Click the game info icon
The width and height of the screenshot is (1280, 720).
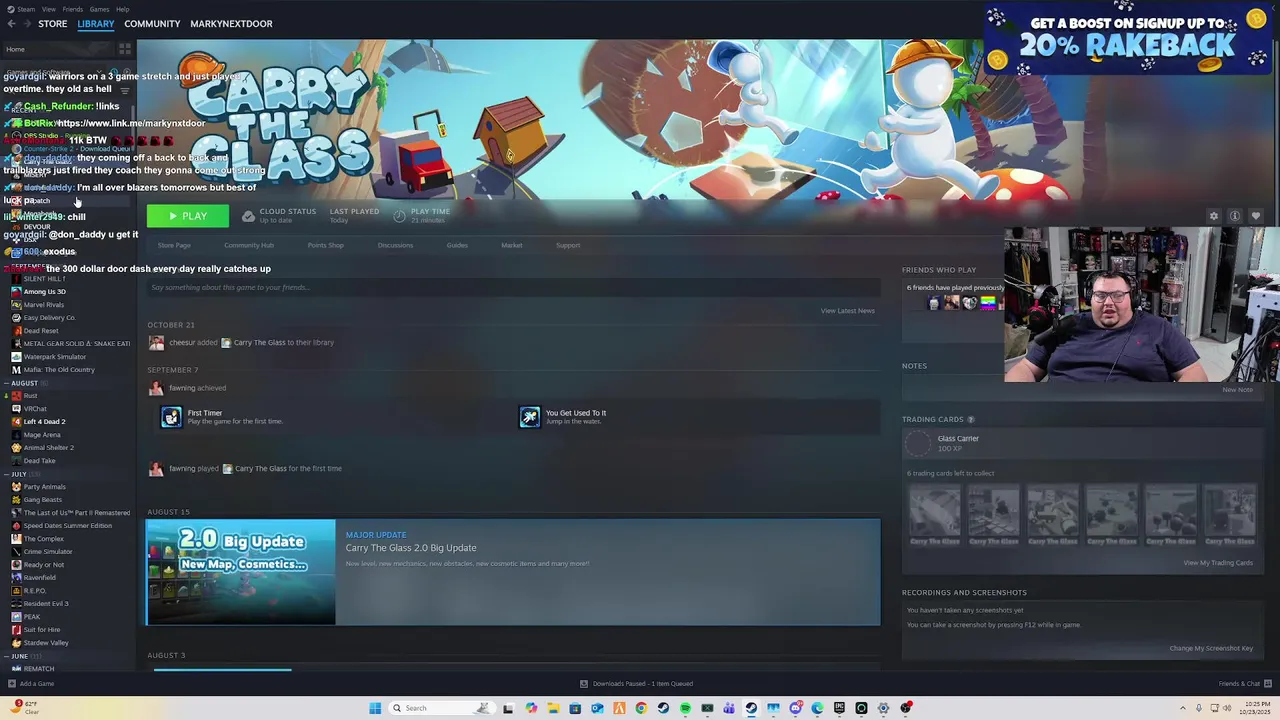1235,216
